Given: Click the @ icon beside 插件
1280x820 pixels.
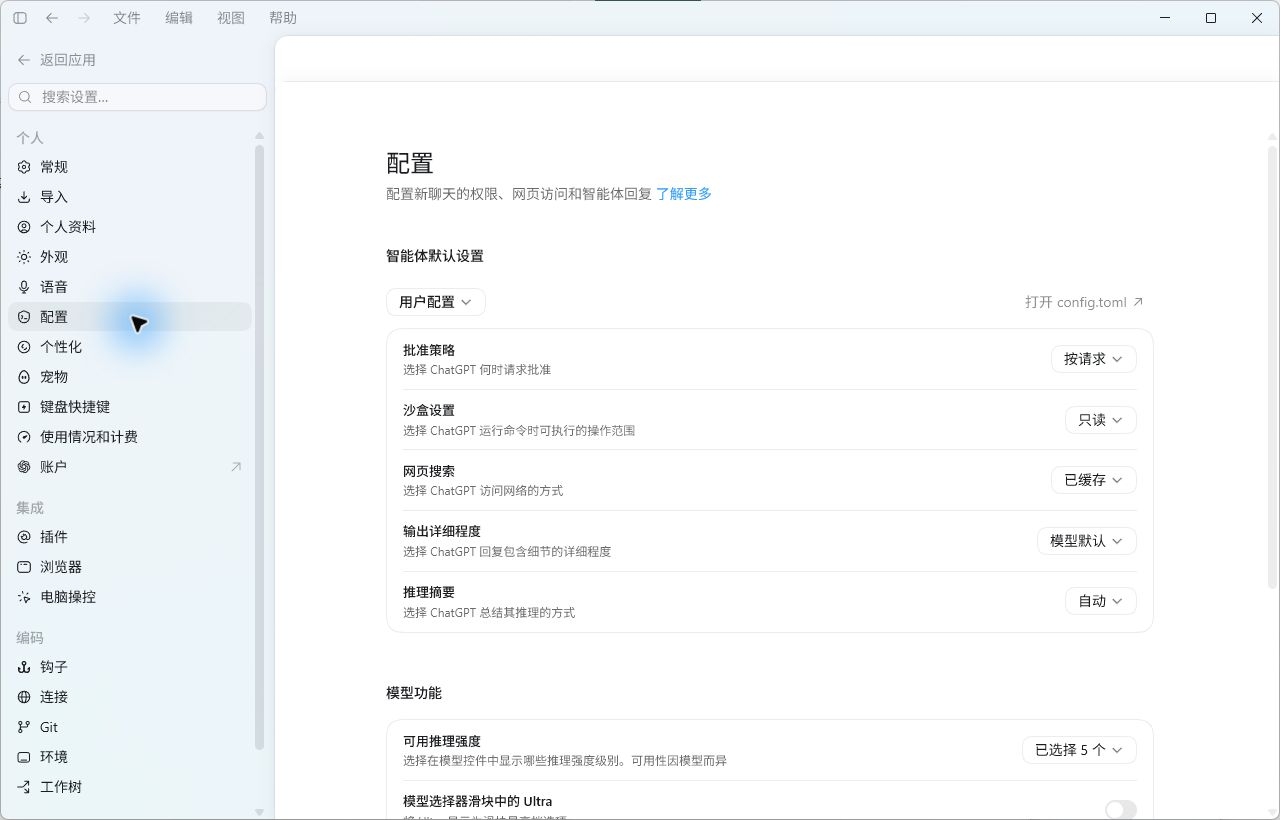Looking at the screenshot, I should 24,537.
